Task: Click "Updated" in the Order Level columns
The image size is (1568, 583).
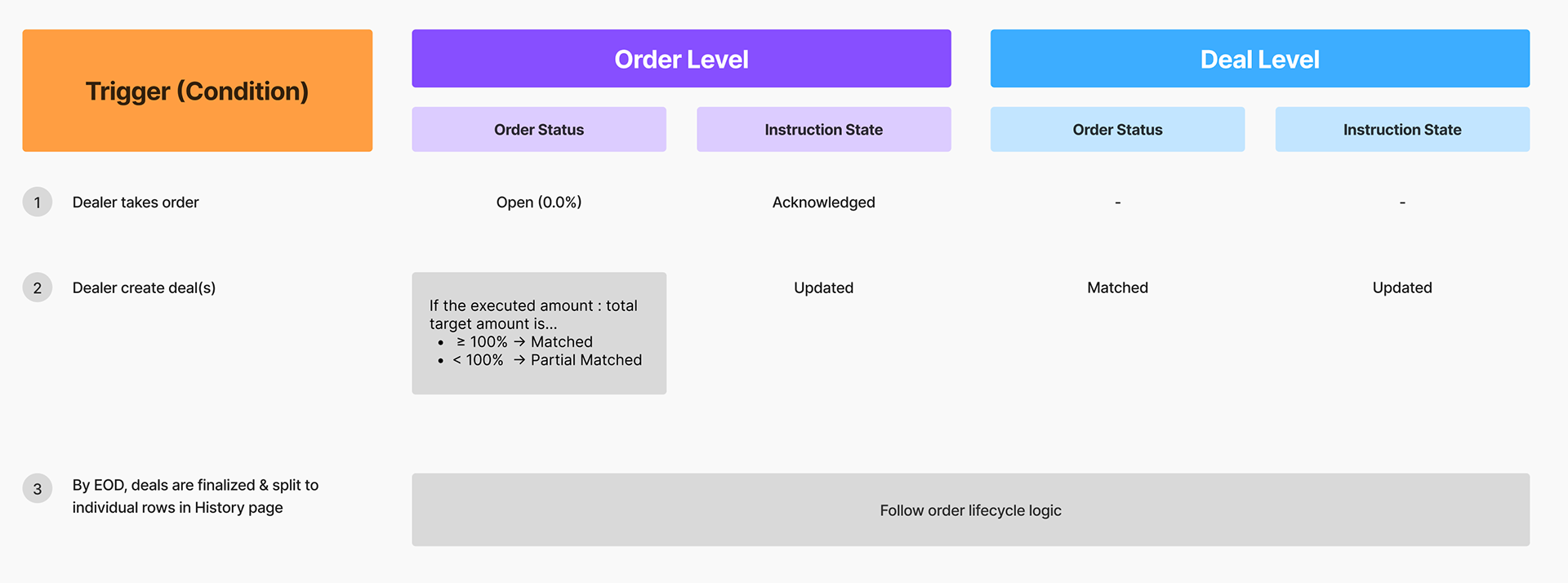Action: [x=823, y=287]
